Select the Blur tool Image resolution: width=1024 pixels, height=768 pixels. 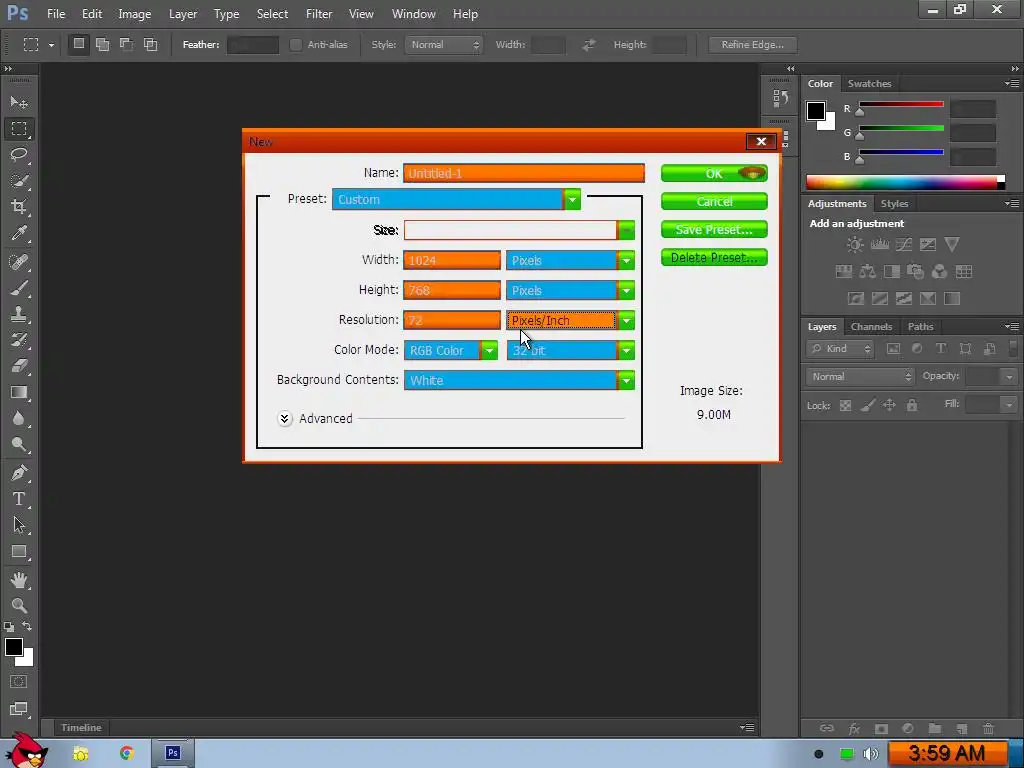[18, 419]
